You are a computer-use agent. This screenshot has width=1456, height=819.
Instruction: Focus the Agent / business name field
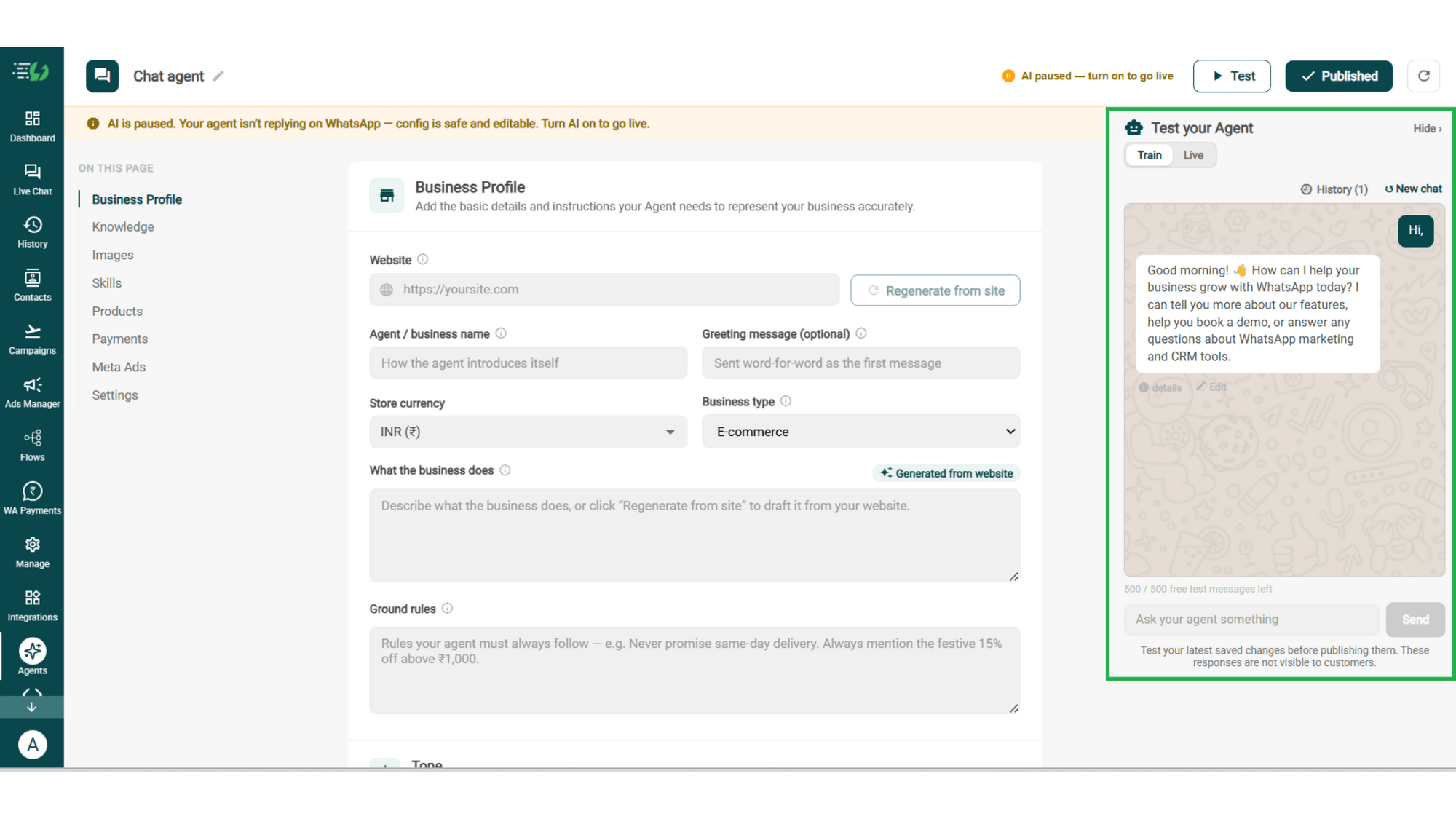coord(528,363)
